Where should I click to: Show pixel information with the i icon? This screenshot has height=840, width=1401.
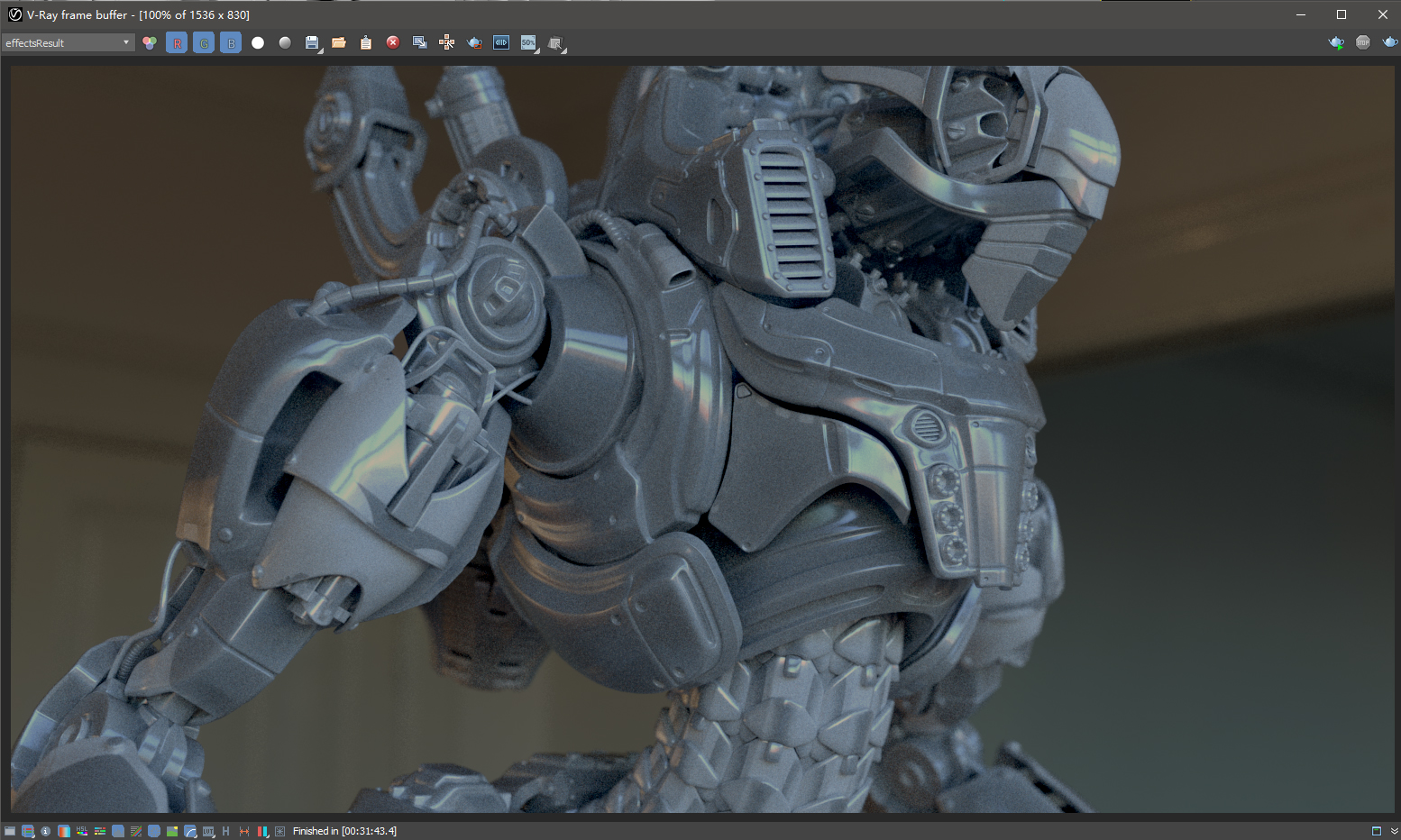point(46,831)
